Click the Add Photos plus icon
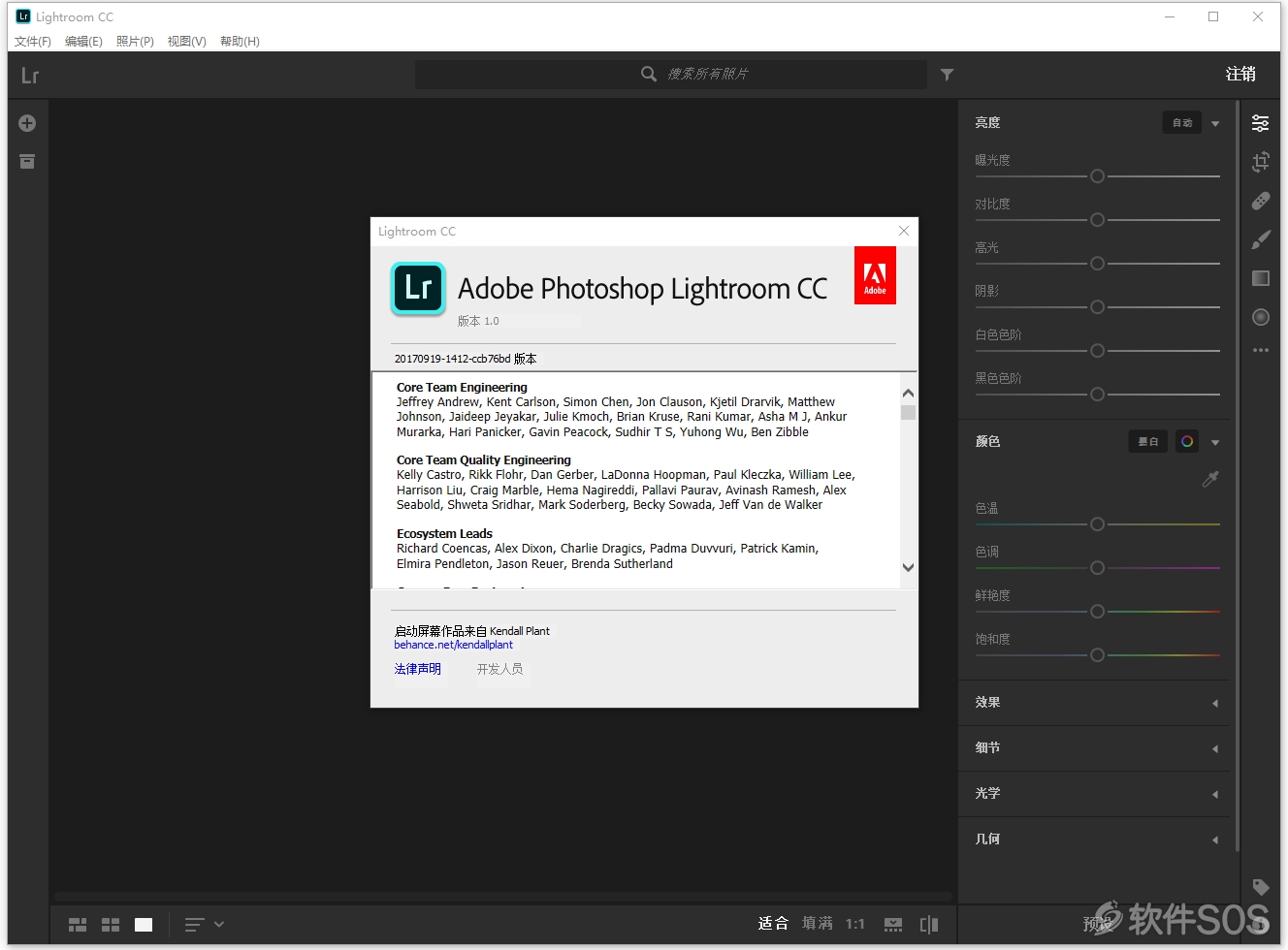The height and width of the screenshot is (950, 1288). coord(27,123)
